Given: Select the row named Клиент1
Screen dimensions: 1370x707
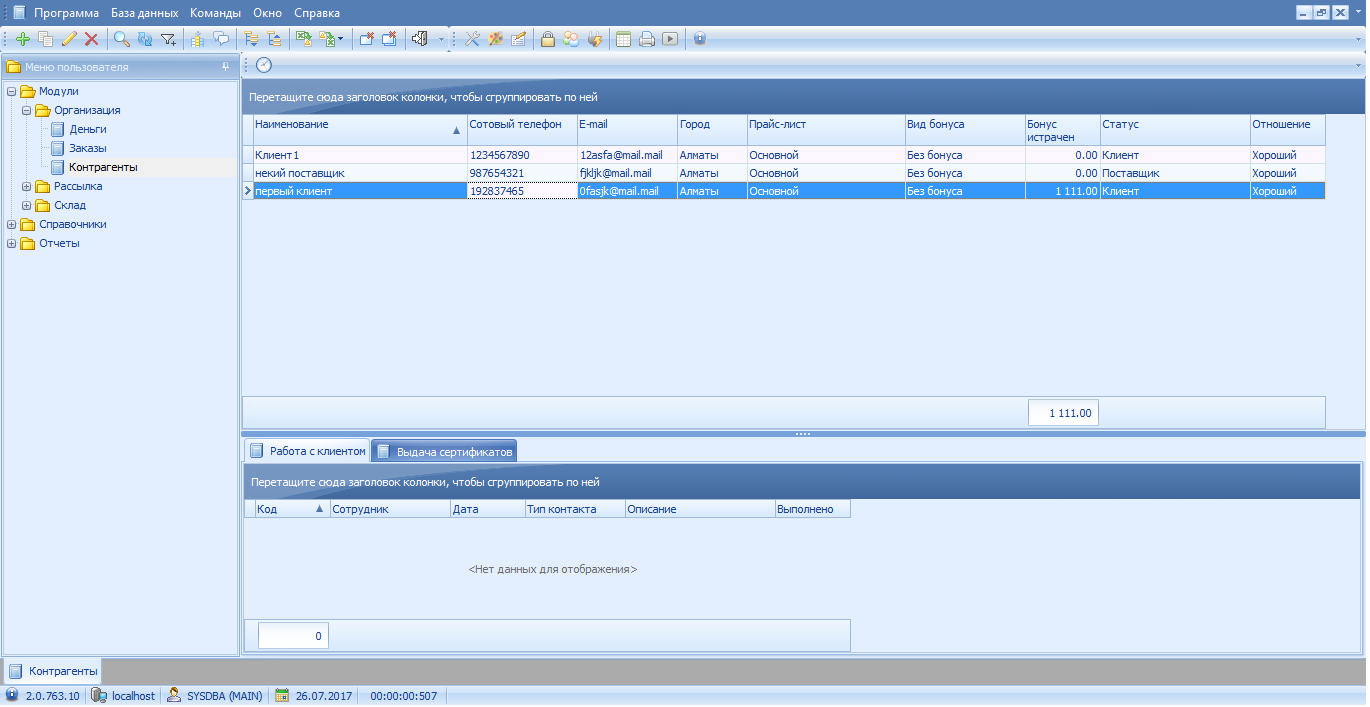Looking at the screenshot, I should 785,155.
